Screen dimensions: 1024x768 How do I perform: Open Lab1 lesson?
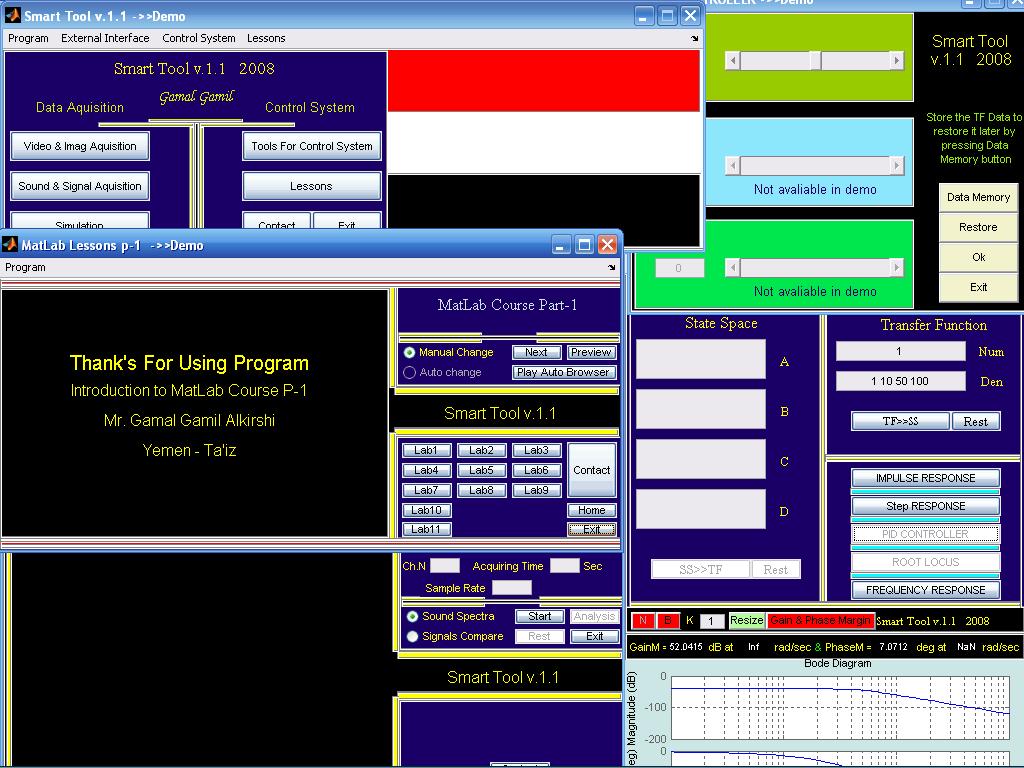click(426, 451)
